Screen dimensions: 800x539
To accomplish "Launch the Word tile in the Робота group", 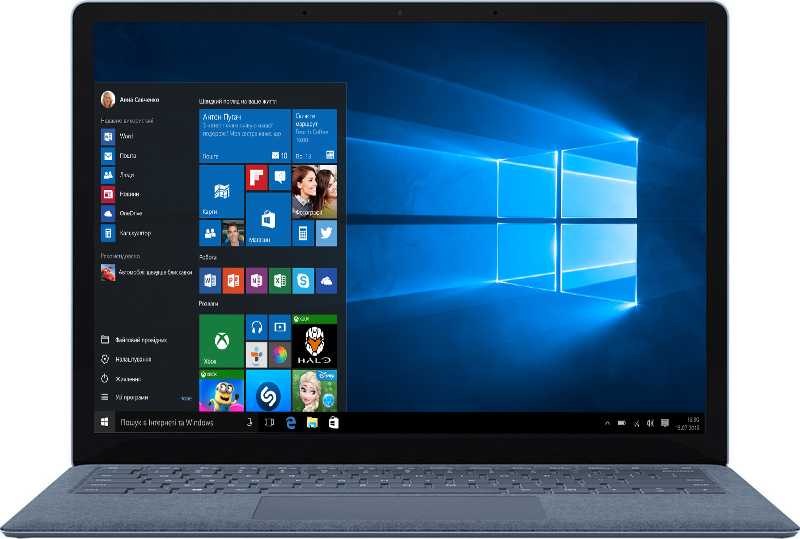I will click(210, 281).
